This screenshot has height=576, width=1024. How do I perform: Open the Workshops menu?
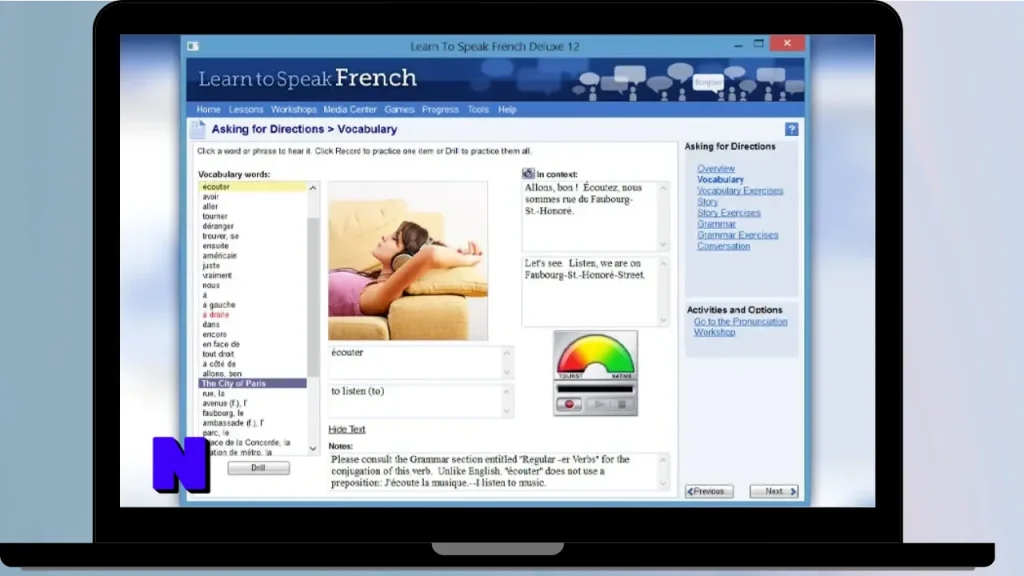[293, 110]
